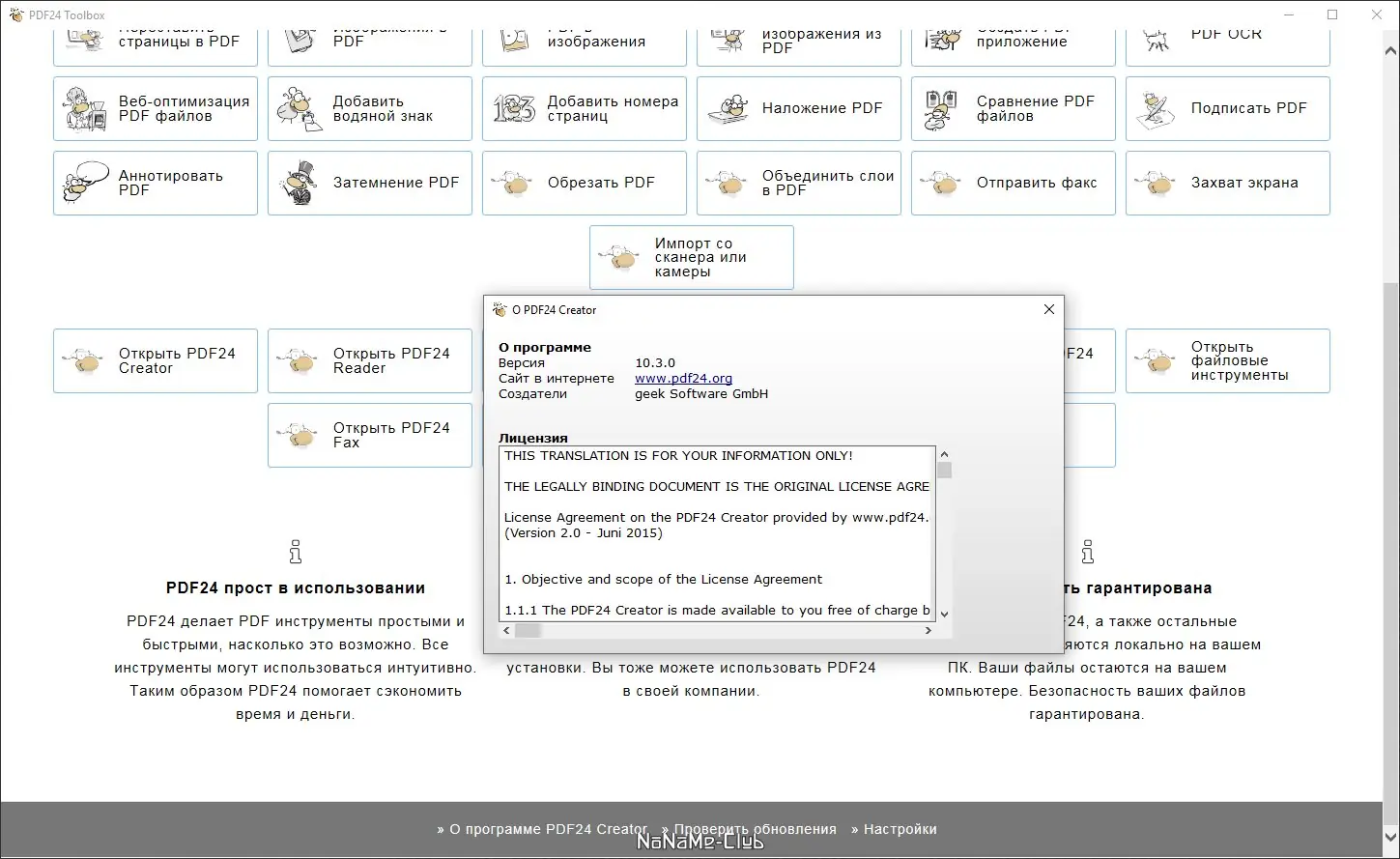Click the main window scroll-down arrow

click(x=1391, y=837)
